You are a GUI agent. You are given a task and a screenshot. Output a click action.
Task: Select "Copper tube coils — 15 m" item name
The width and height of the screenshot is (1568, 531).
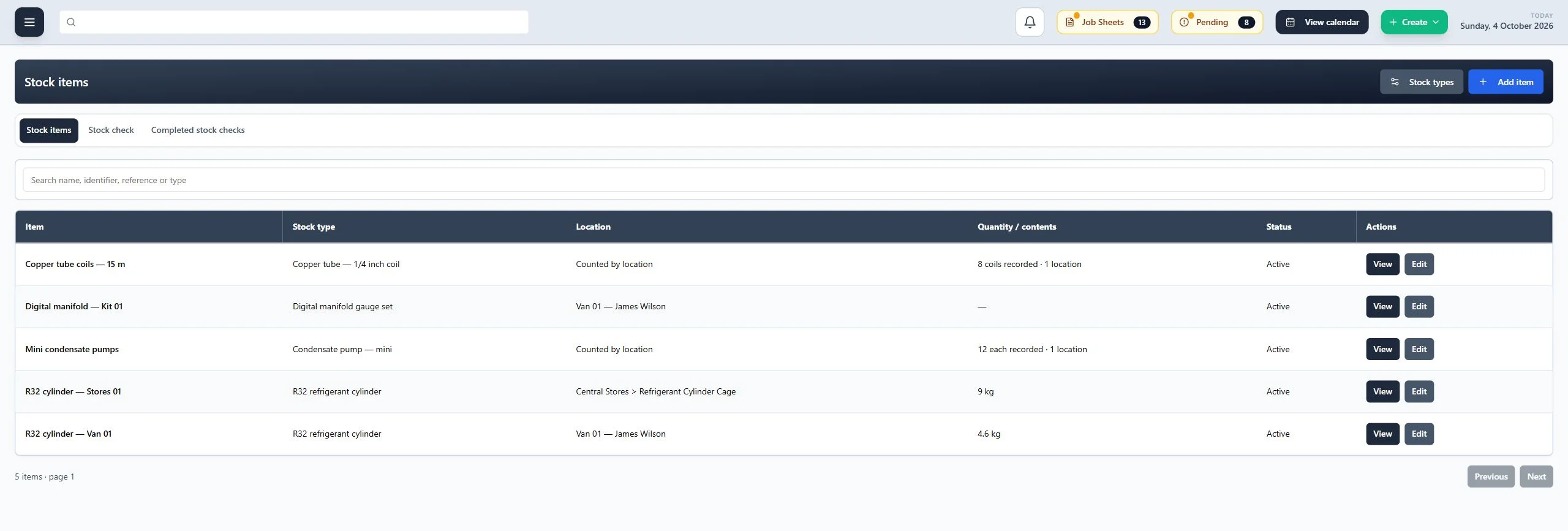[x=75, y=265]
